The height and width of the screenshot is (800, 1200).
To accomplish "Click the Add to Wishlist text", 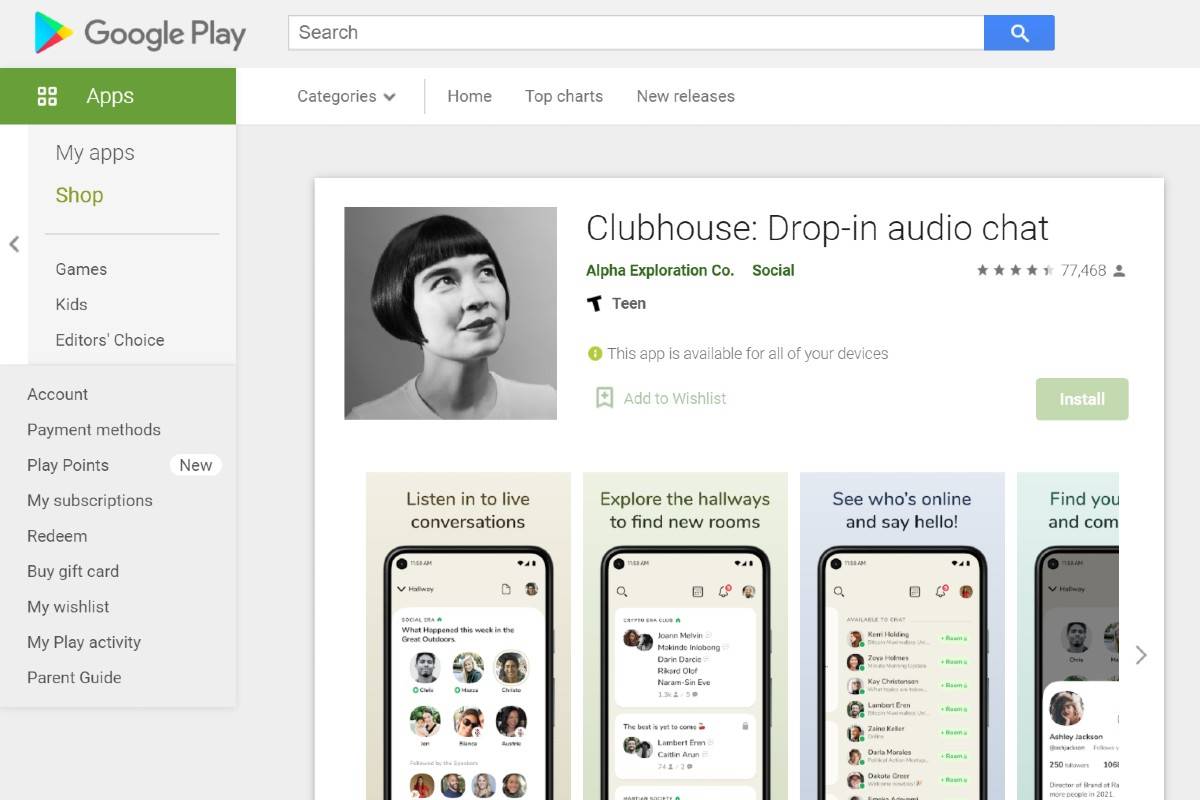I will tap(675, 398).
